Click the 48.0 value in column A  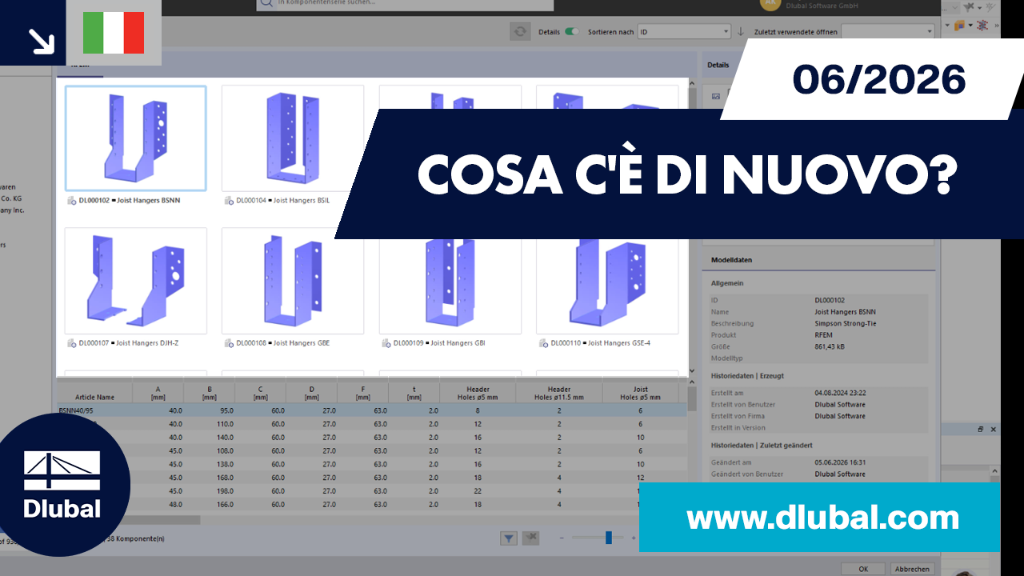pos(176,505)
